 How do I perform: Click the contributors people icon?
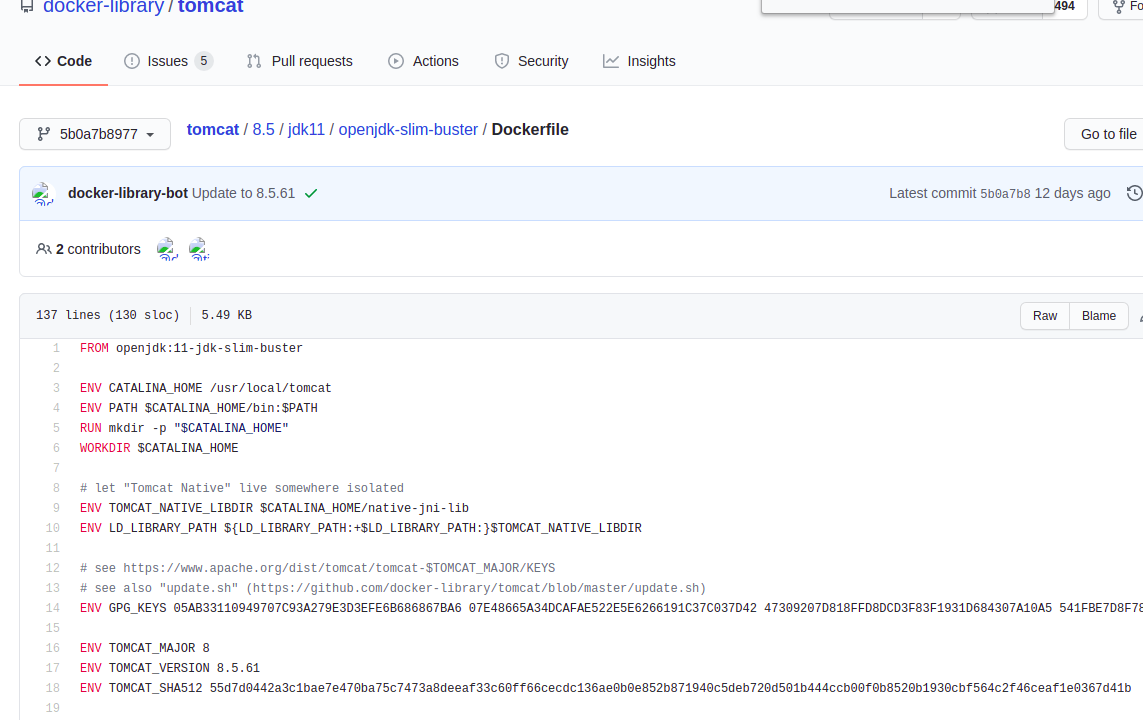point(44,249)
